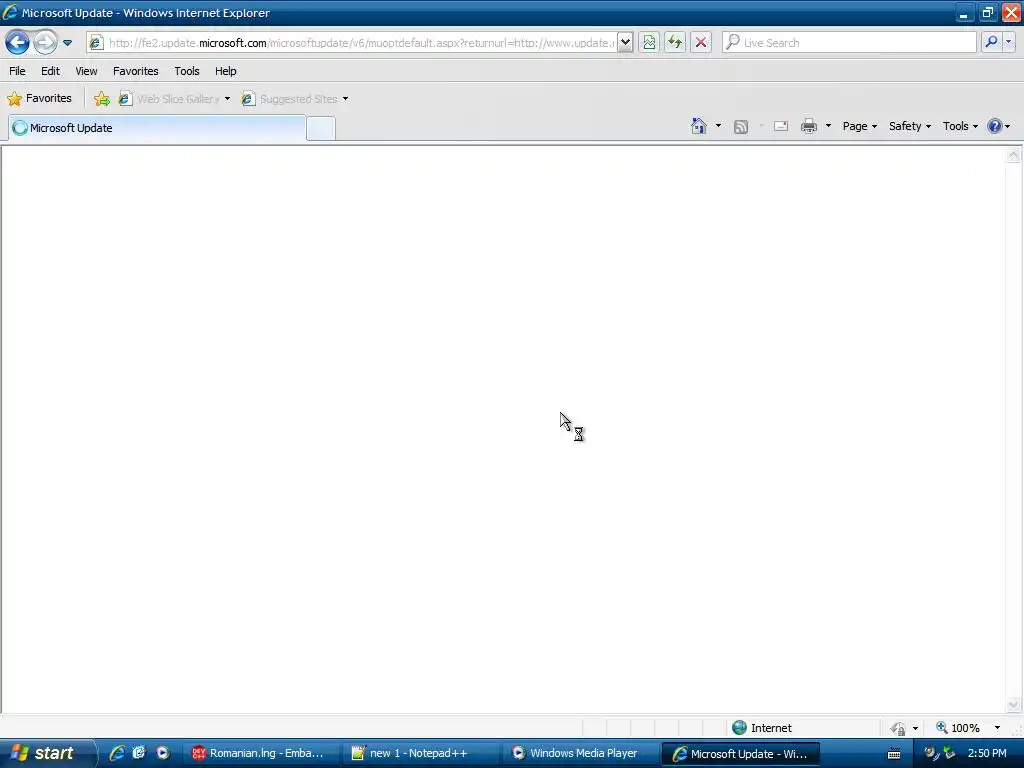Switch to new 1 - Notepad++ window
1024x768 pixels.
pyautogui.click(x=420, y=753)
